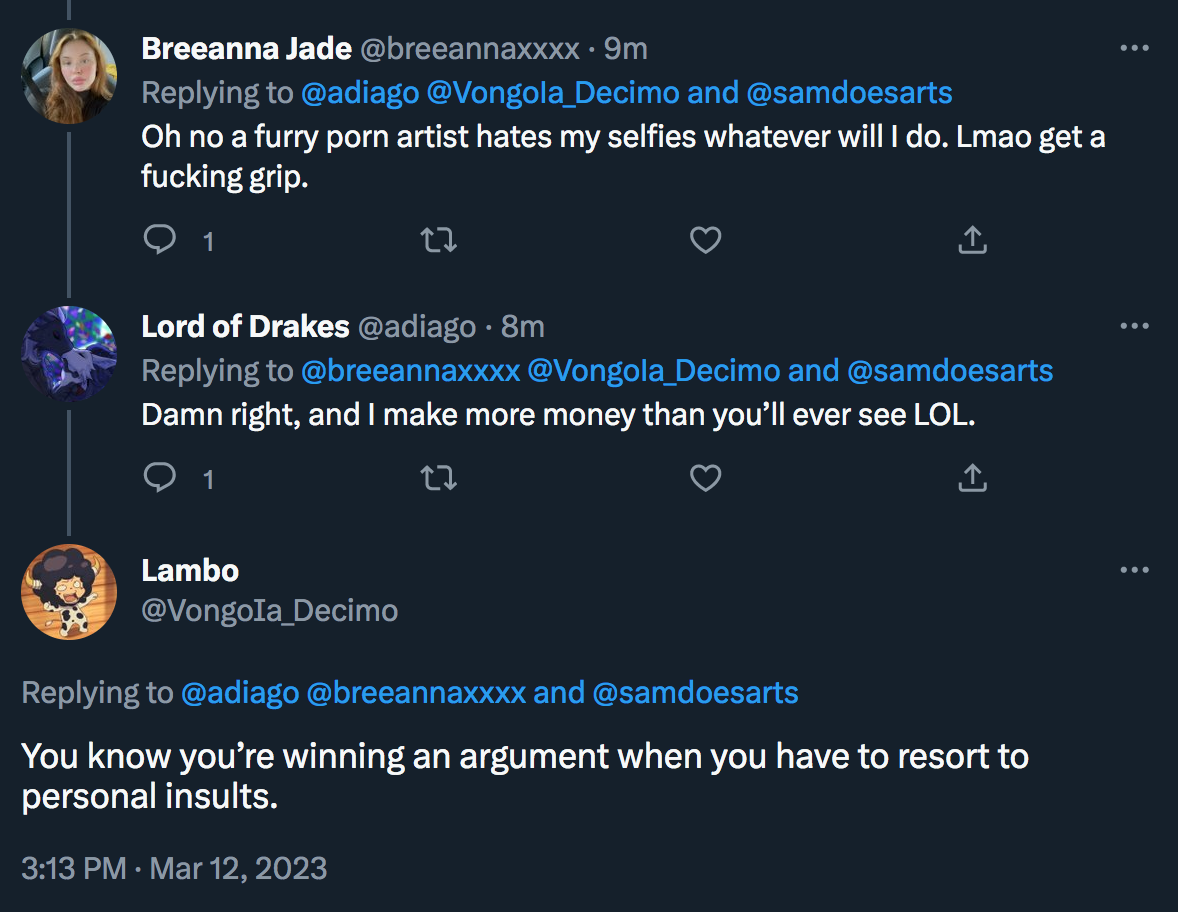1178x912 pixels.
Task: Share Lord of Drakes' tweet
Action: tap(972, 477)
